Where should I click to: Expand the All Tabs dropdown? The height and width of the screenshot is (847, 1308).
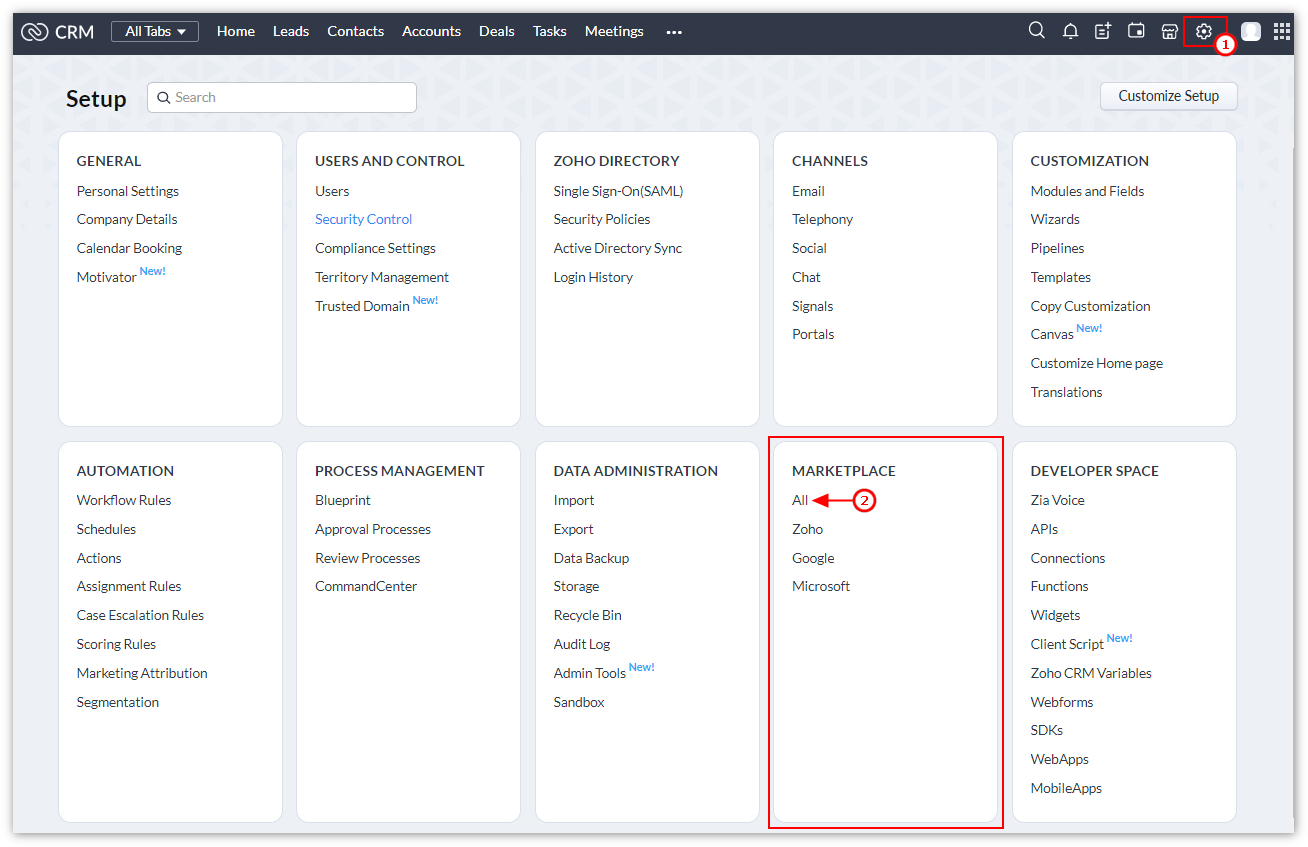coord(155,31)
